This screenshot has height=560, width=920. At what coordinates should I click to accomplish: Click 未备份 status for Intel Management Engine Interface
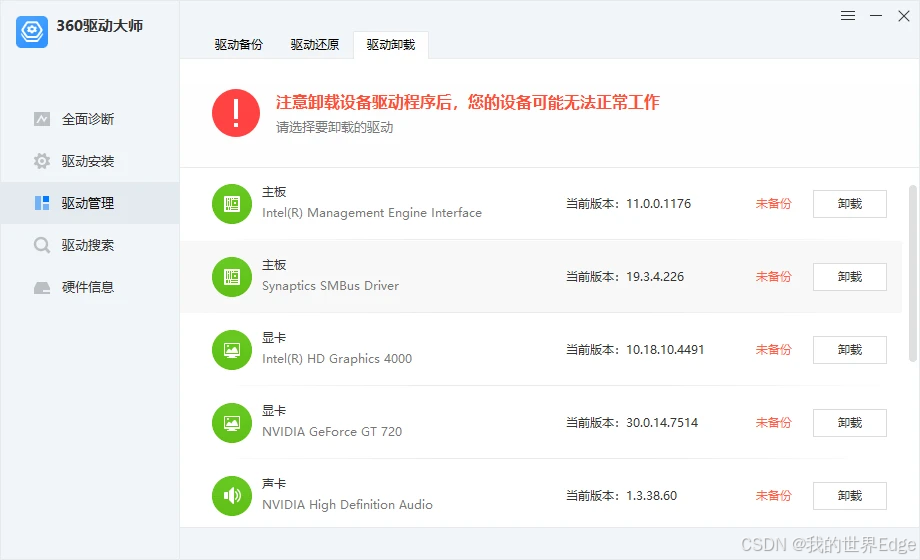coord(773,204)
